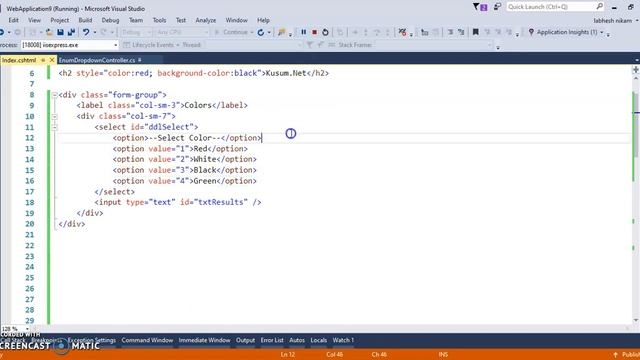Click the Save file icon
This screenshot has width=640, height=360.
click(x=60, y=32)
